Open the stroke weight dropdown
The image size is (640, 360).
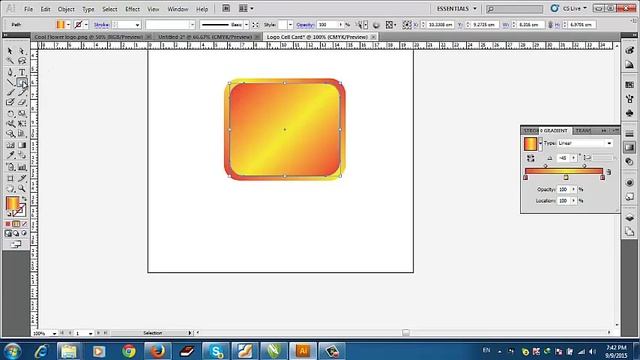click(137, 25)
